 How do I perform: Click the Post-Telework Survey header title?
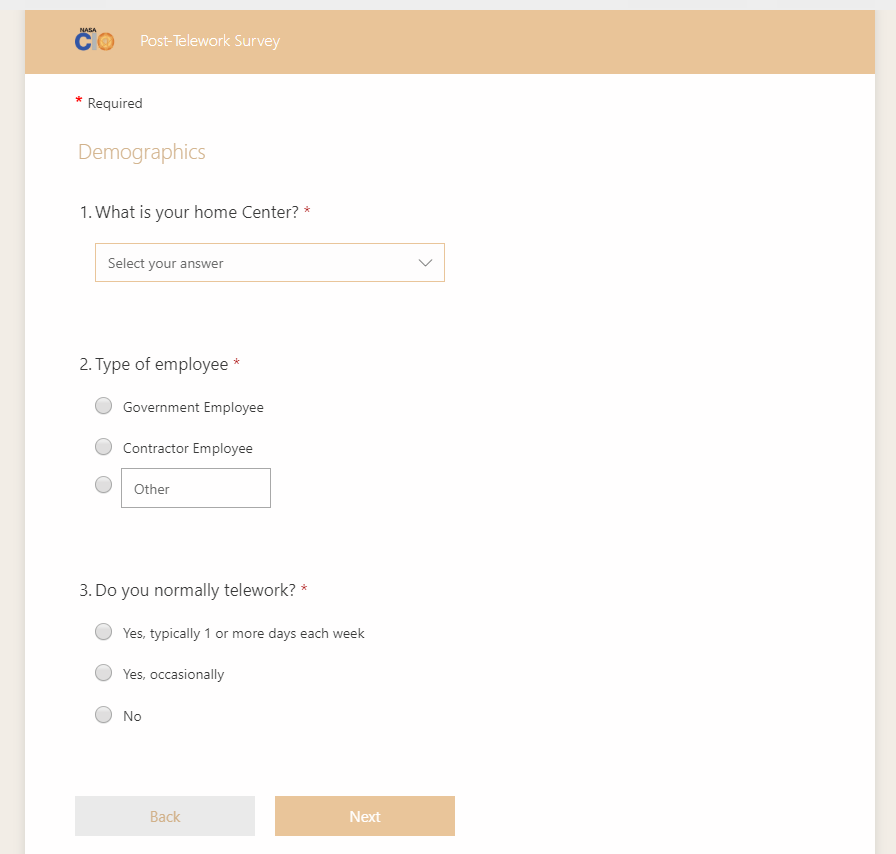pos(210,41)
